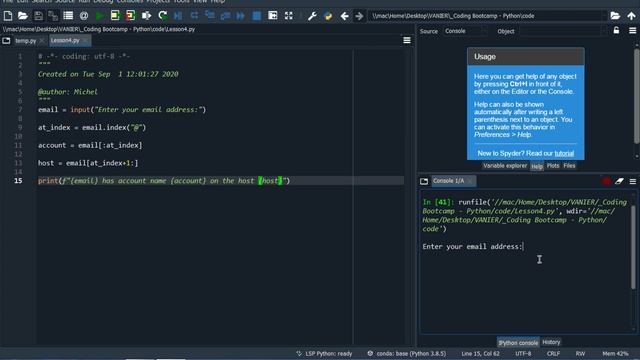The width and height of the screenshot is (640, 360).
Task: Switch to the Variable explorer tab
Action: point(505,166)
